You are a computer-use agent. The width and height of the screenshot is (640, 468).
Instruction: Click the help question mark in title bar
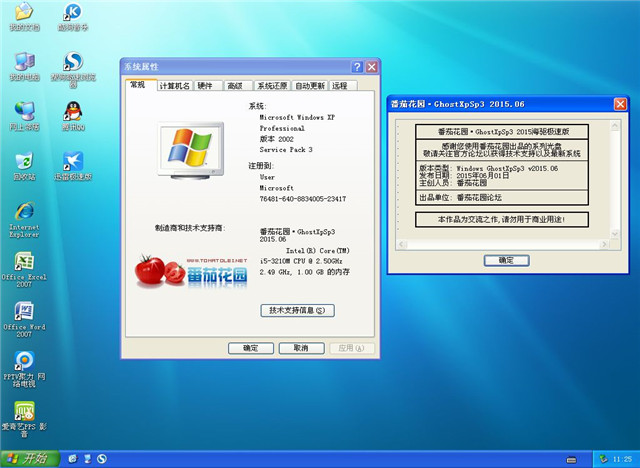pos(355,67)
